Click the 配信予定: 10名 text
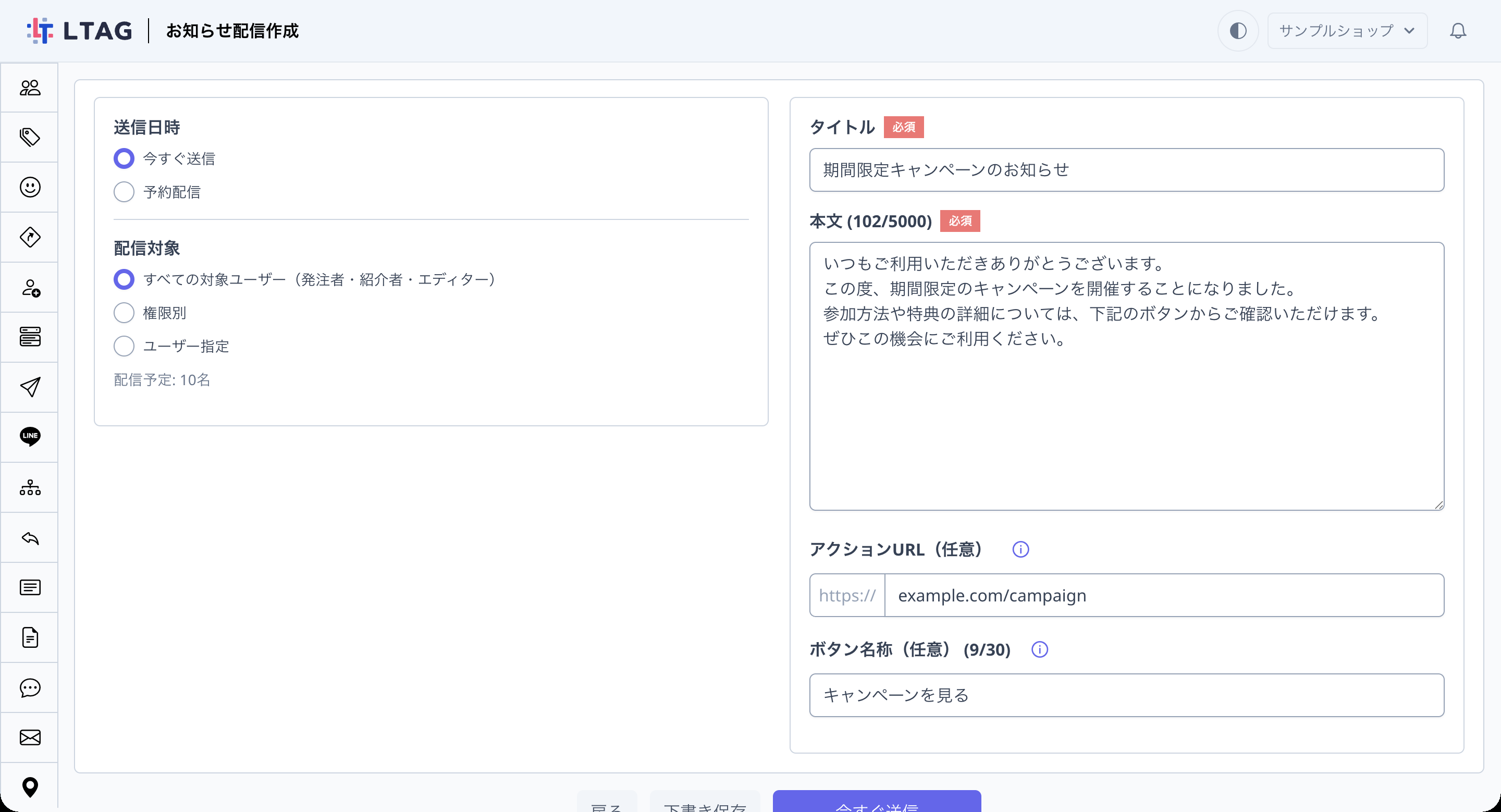This screenshot has height=812, width=1501. pos(162,380)
